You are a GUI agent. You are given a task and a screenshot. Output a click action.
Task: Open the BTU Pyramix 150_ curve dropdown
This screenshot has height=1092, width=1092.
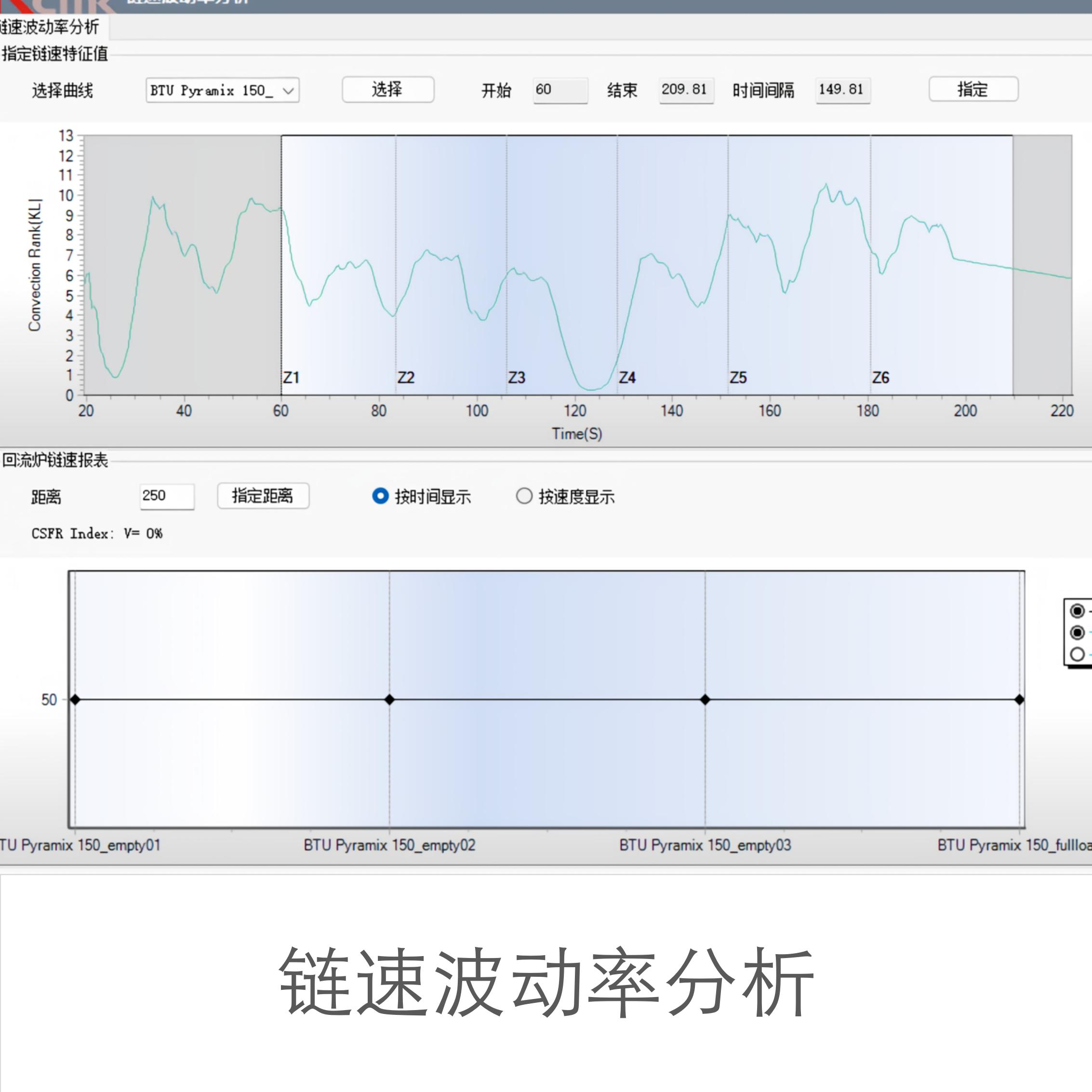point(223,91)
